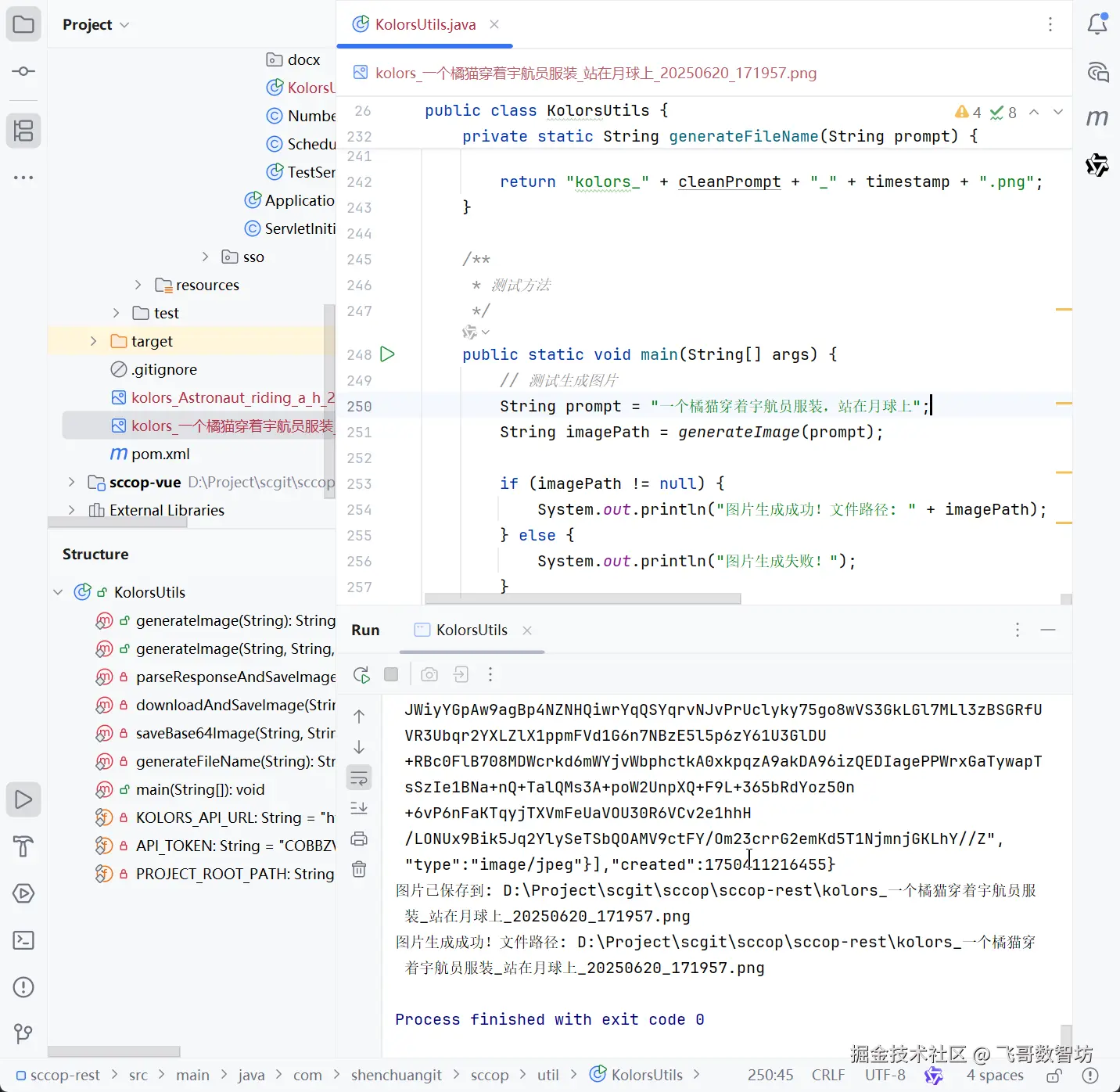Expand the target folder
The height and width of the screenshot is (1092, 1120).
point(94,341)
